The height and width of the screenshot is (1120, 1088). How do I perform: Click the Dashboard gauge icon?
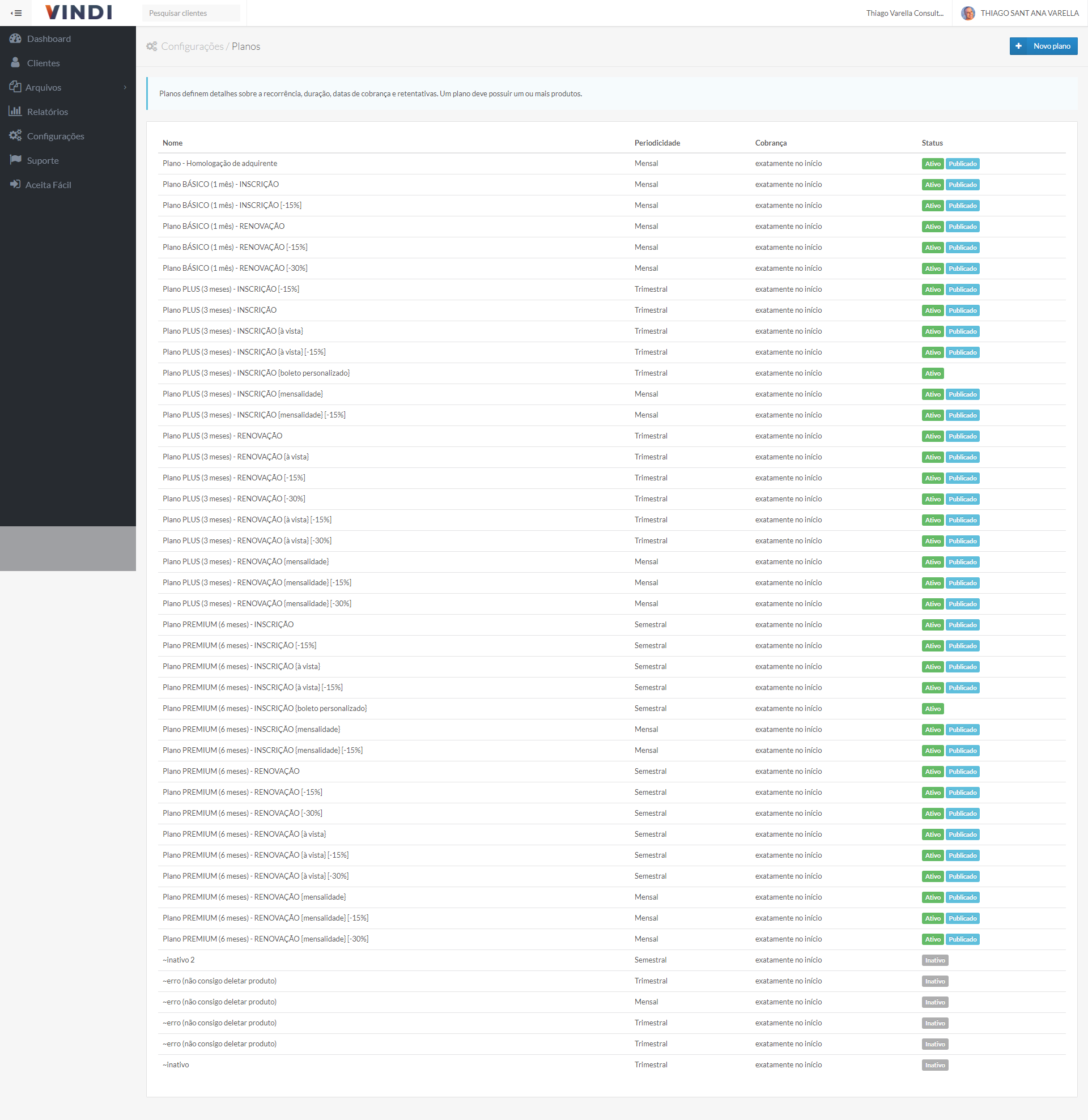coord(15,39)
